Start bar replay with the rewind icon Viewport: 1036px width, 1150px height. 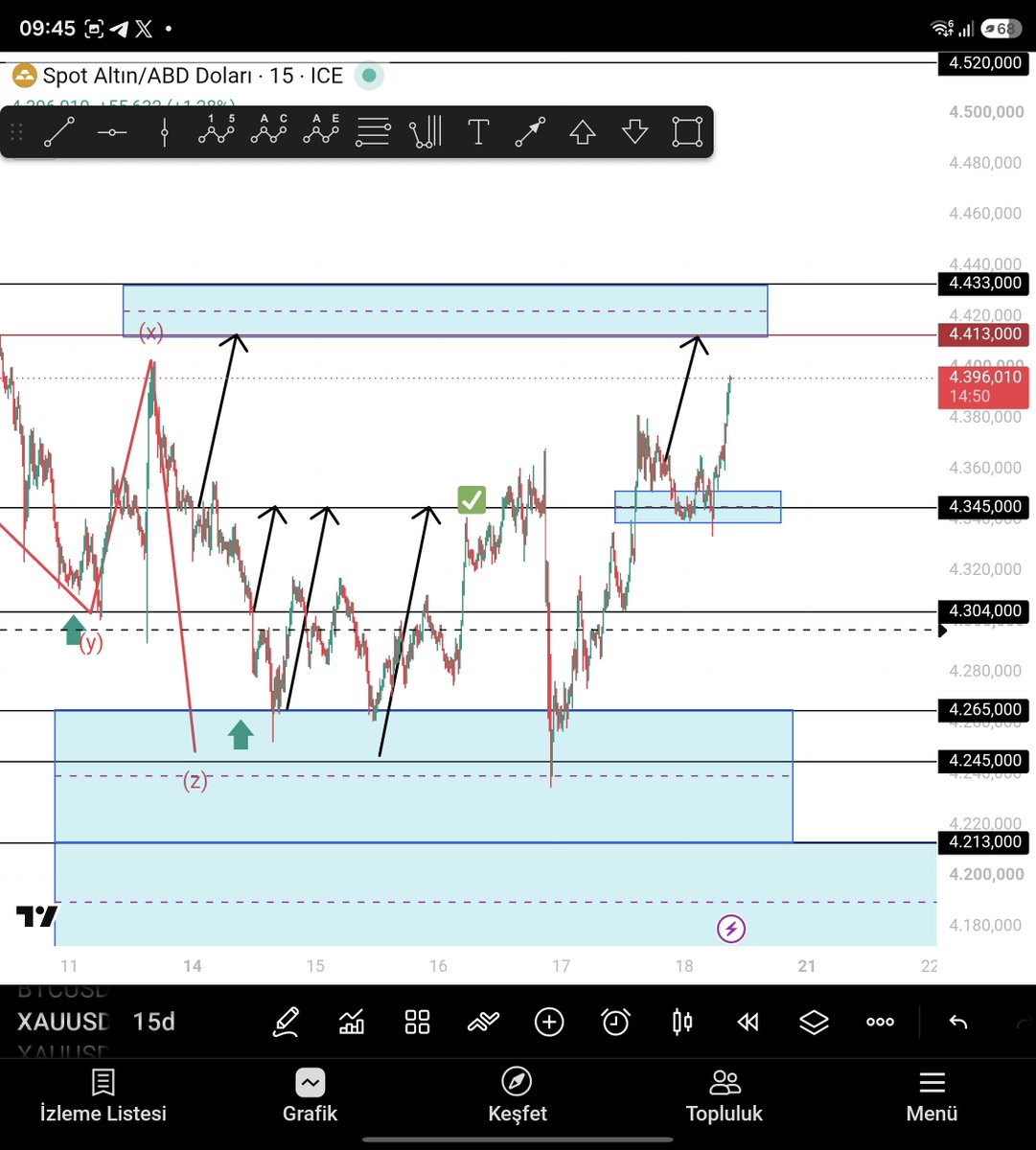tap(748, 1023)
